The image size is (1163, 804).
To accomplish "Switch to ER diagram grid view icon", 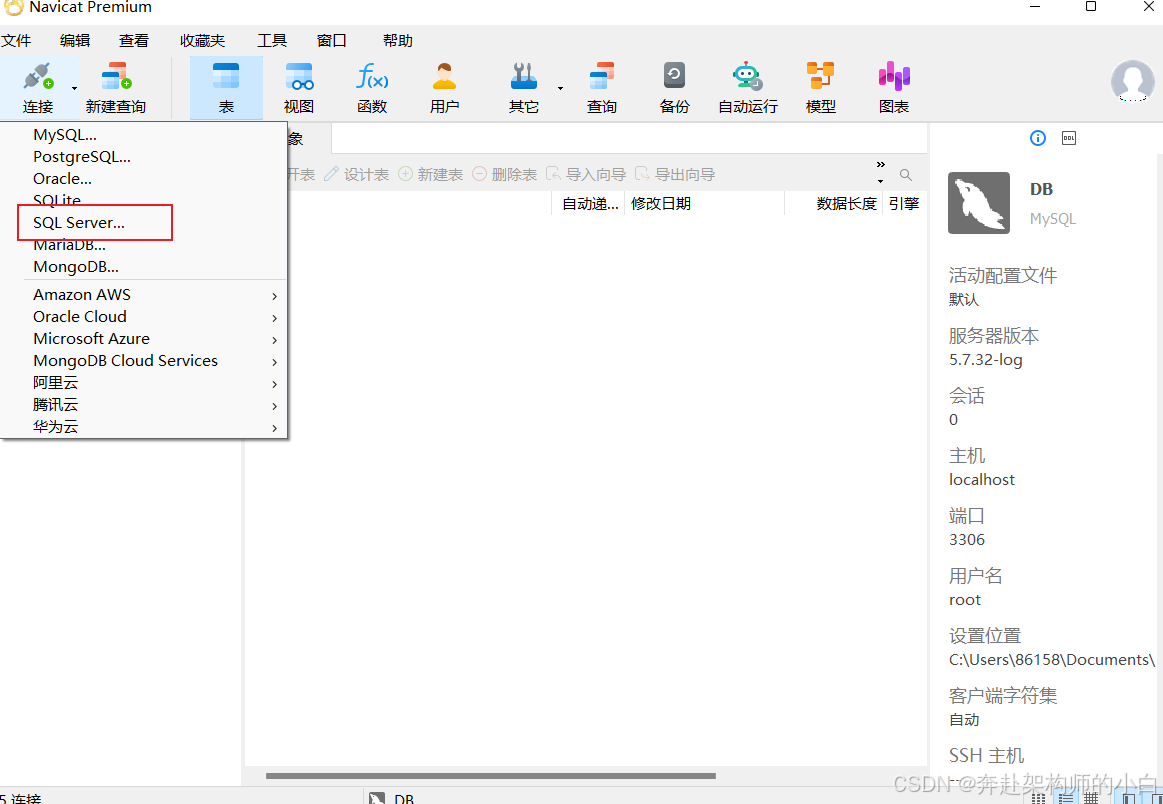I will (x=1091, y=799).
